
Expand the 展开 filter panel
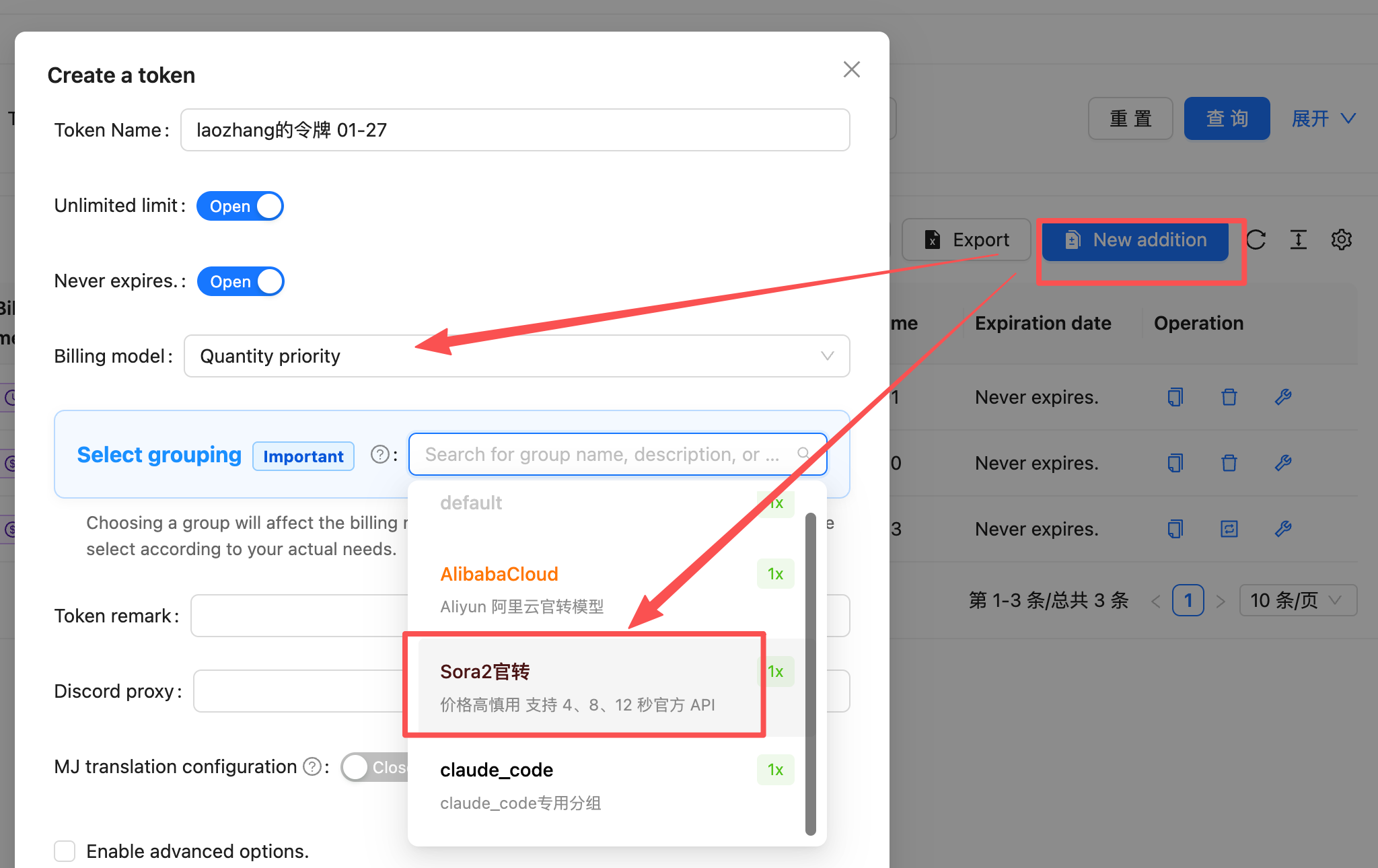point(1323,118)
